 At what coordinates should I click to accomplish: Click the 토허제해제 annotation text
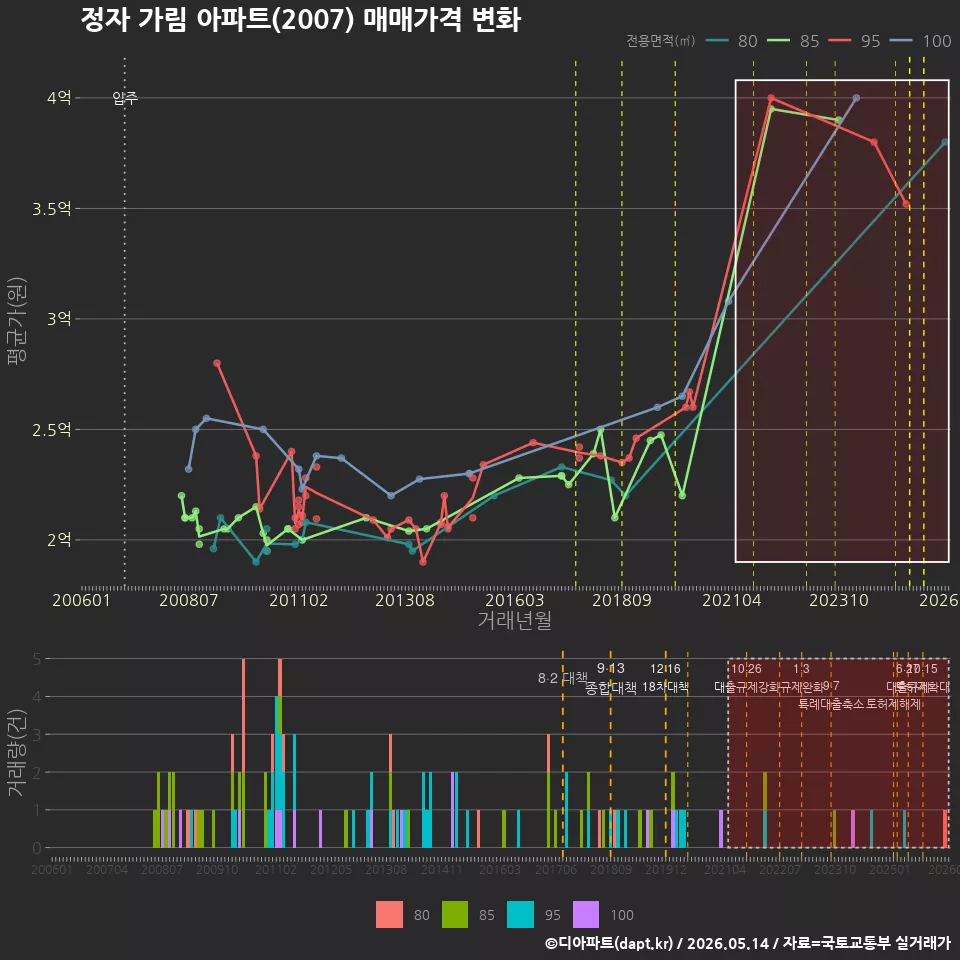click(x=894, y=704)
